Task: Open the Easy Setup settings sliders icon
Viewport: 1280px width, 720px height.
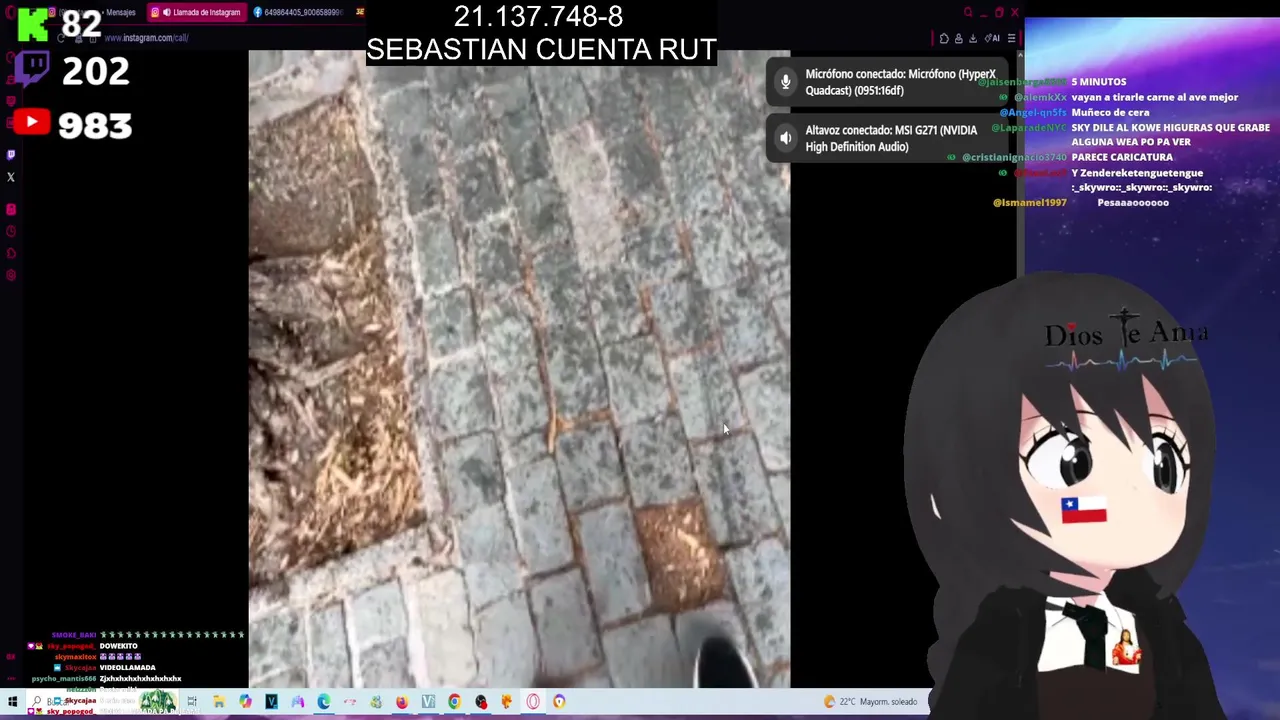Action: click(1011, 39)
